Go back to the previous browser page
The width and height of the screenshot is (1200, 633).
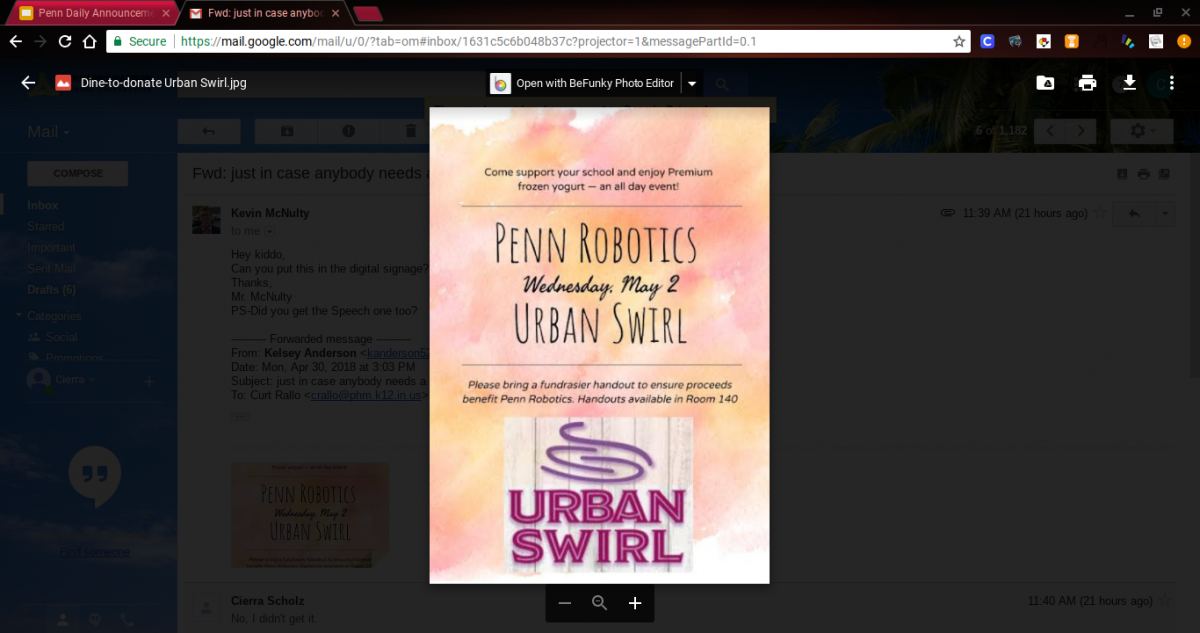tap(15, 41)
